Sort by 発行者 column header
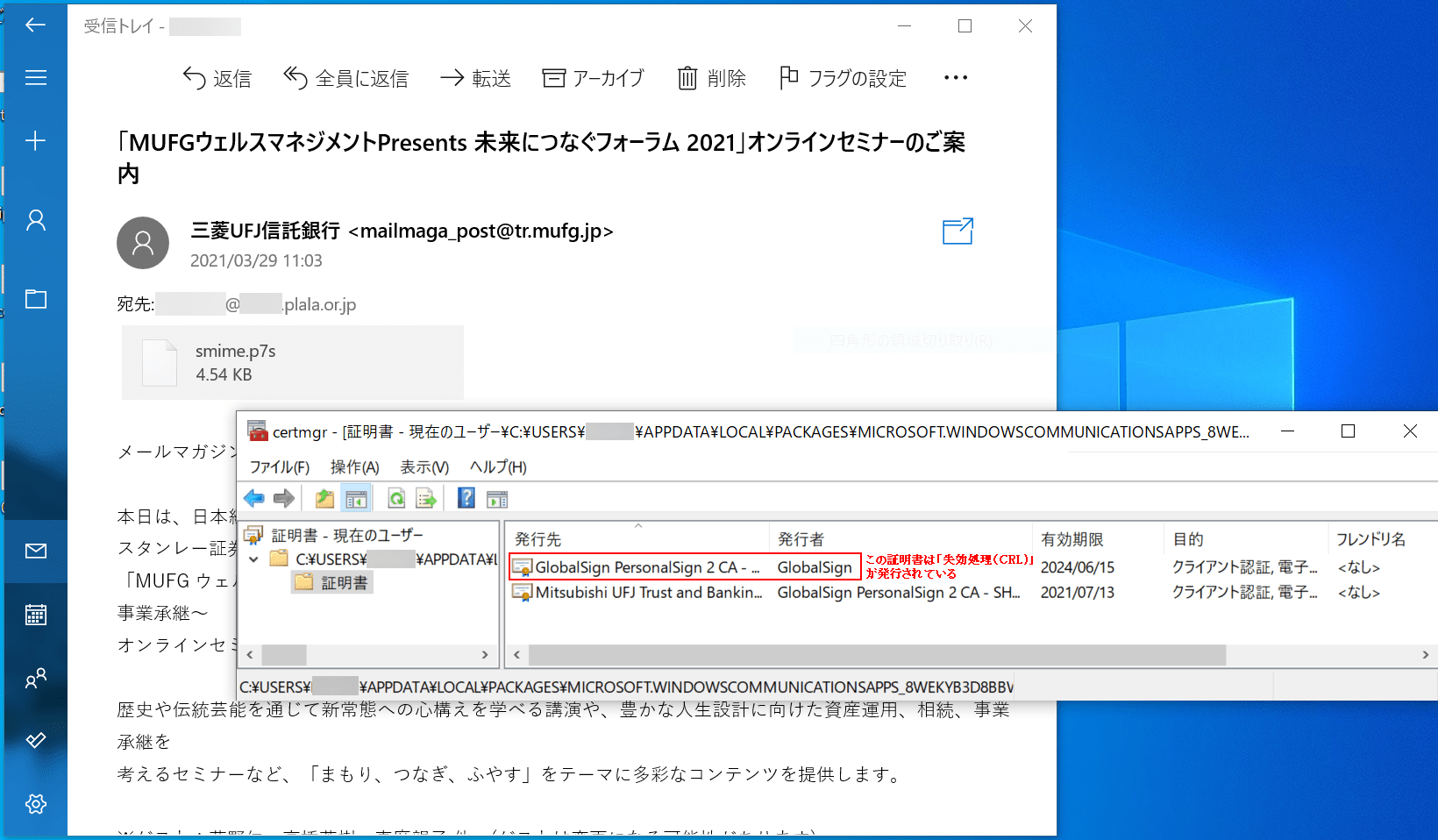1438x840 pixels. (901, 539)
